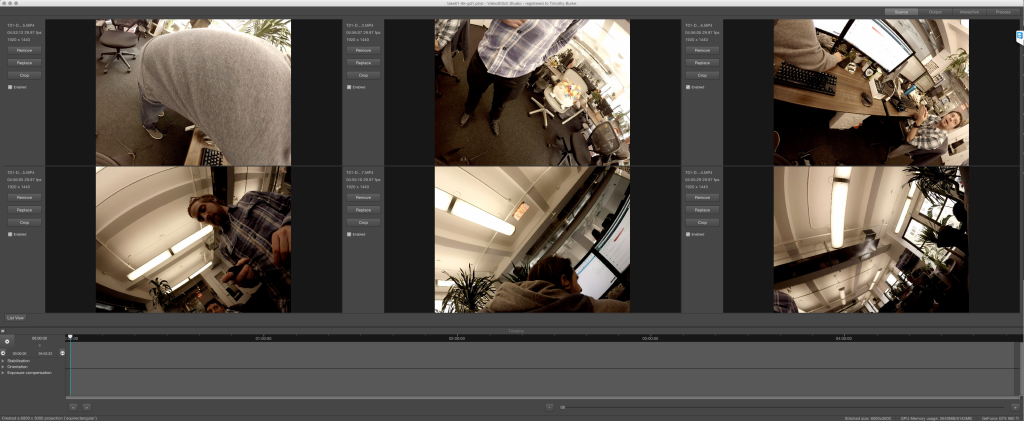
Task: Crop the standing plaid-shirt legs source video
Action: pyautogui.click(x=363, y=75)
